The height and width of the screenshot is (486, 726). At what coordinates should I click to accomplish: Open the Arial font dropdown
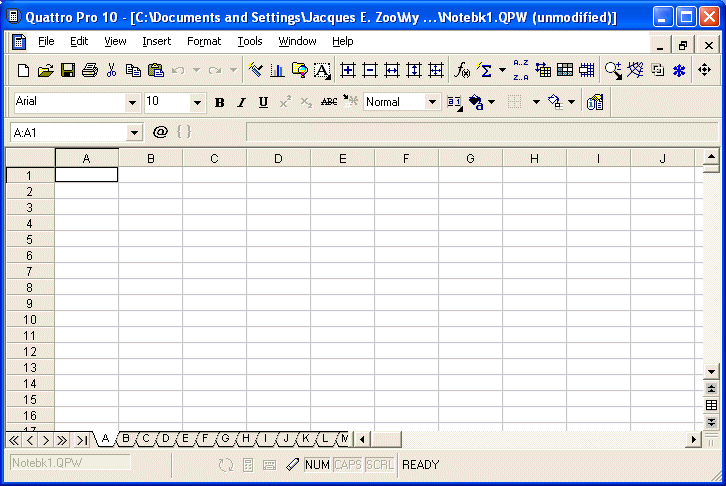tap(132, 102)
